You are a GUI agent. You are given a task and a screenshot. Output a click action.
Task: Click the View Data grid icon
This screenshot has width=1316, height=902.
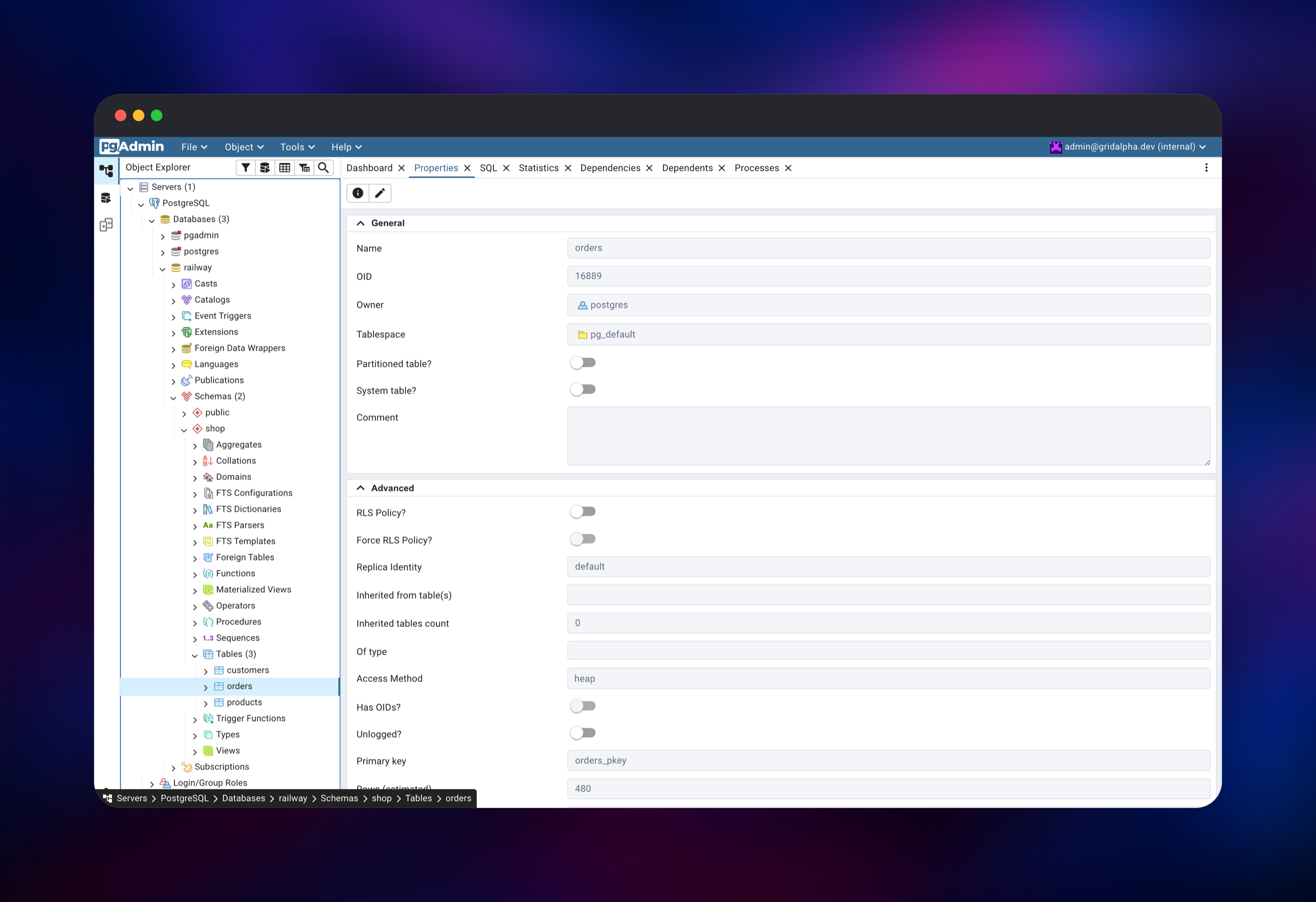click(x=284, y=168)
